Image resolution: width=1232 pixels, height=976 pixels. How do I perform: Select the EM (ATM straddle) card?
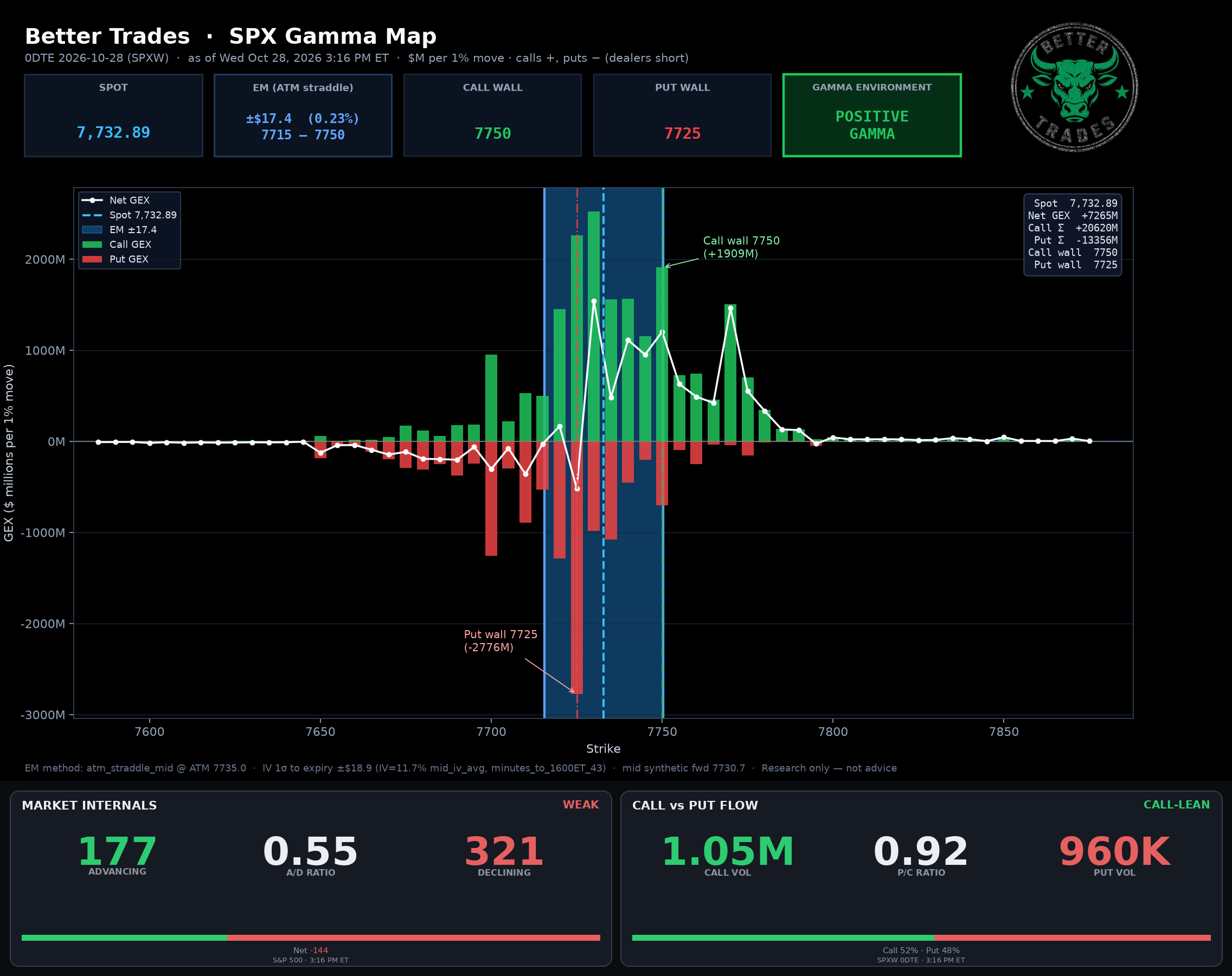pos(303,115)
